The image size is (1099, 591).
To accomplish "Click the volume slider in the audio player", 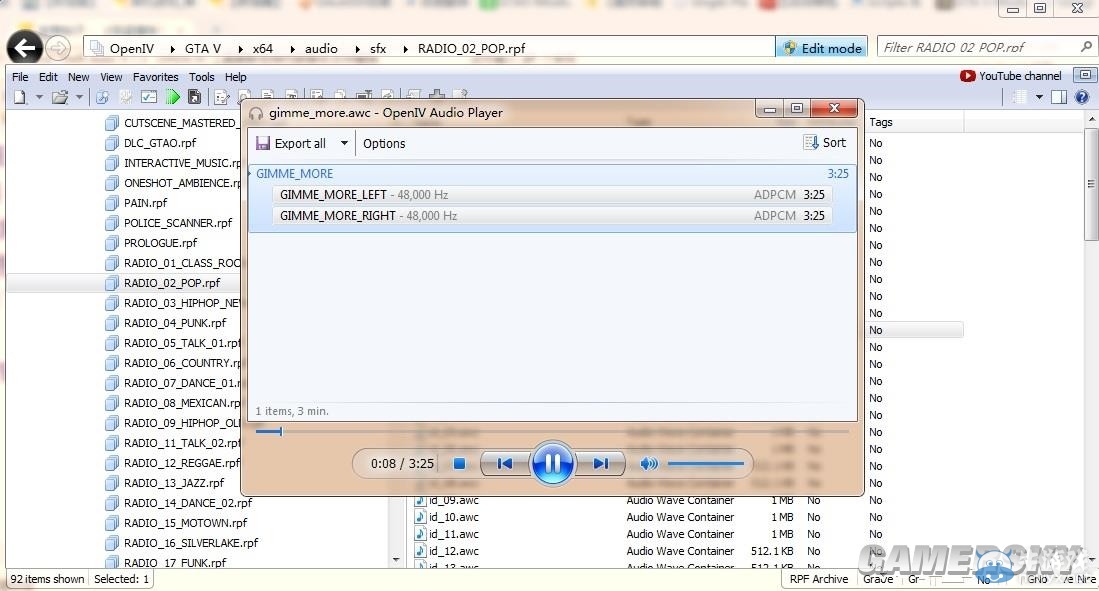I will point(706,463).
